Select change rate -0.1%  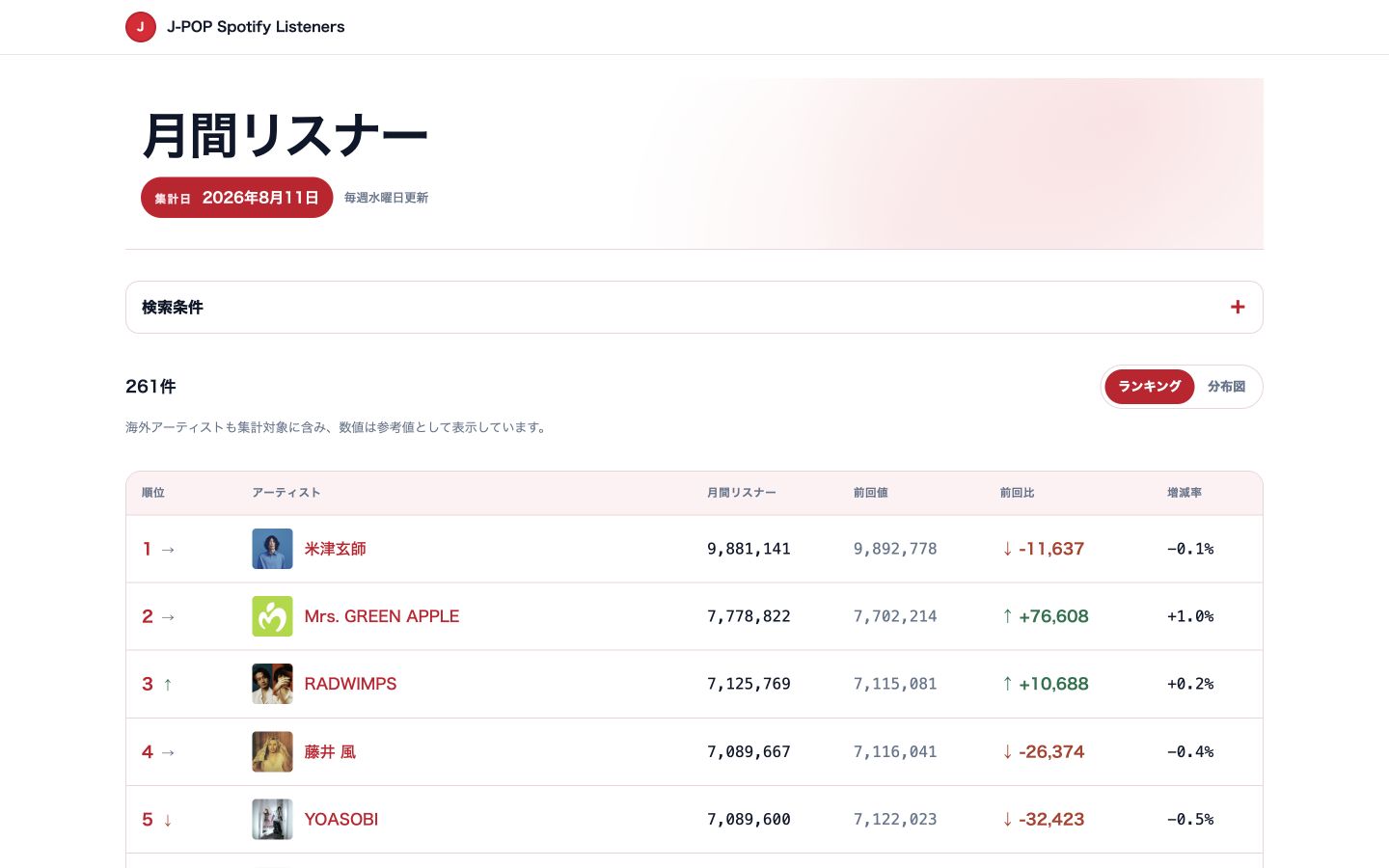click(1190, 549)
